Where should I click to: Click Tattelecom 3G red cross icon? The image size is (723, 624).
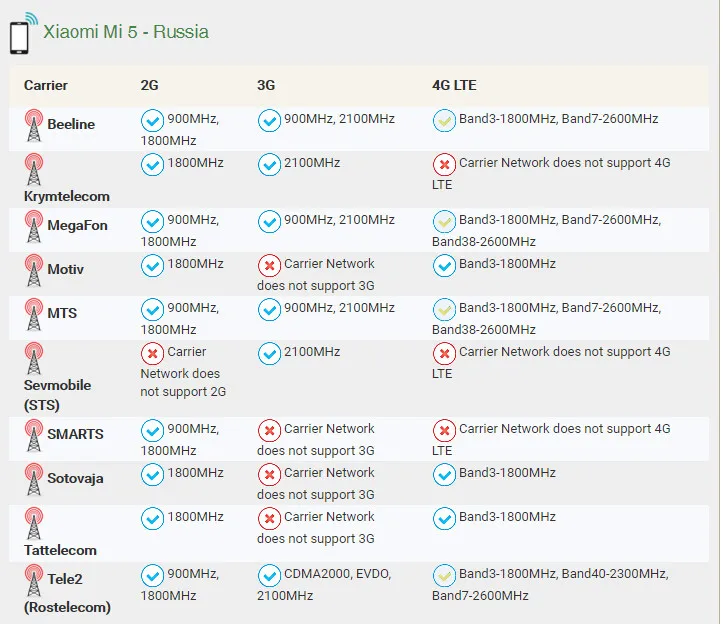point(269,519)
